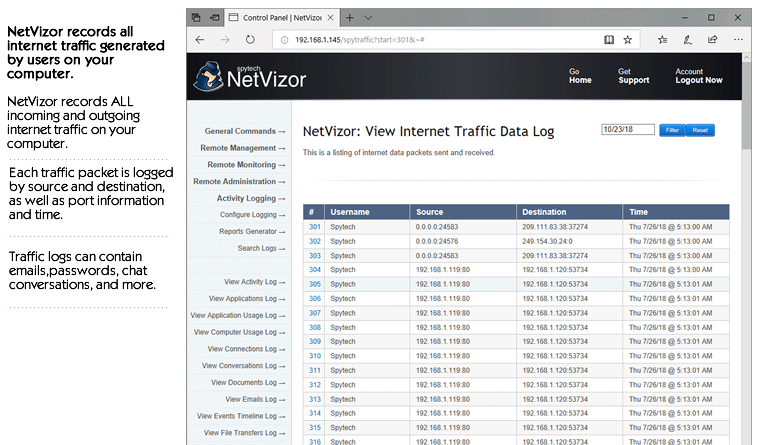
Task: Show tab previews chevron
Action: [368, 18]
